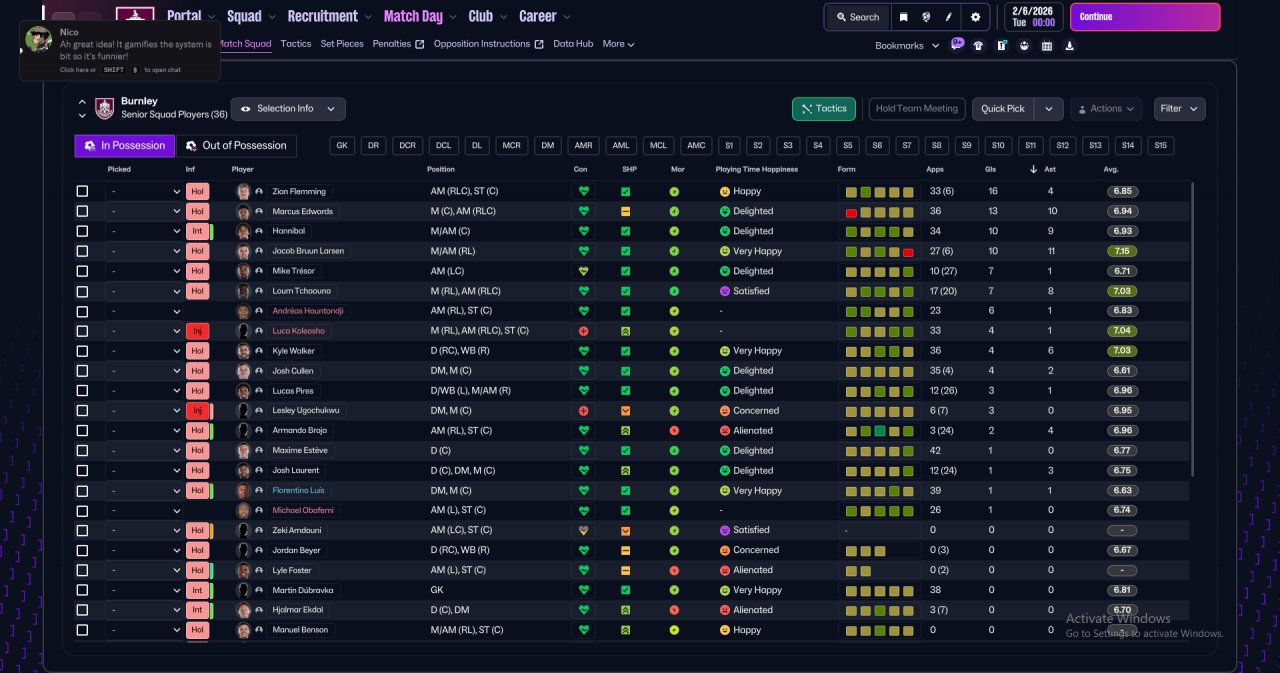Open the world globe icon

pos(927,17)
